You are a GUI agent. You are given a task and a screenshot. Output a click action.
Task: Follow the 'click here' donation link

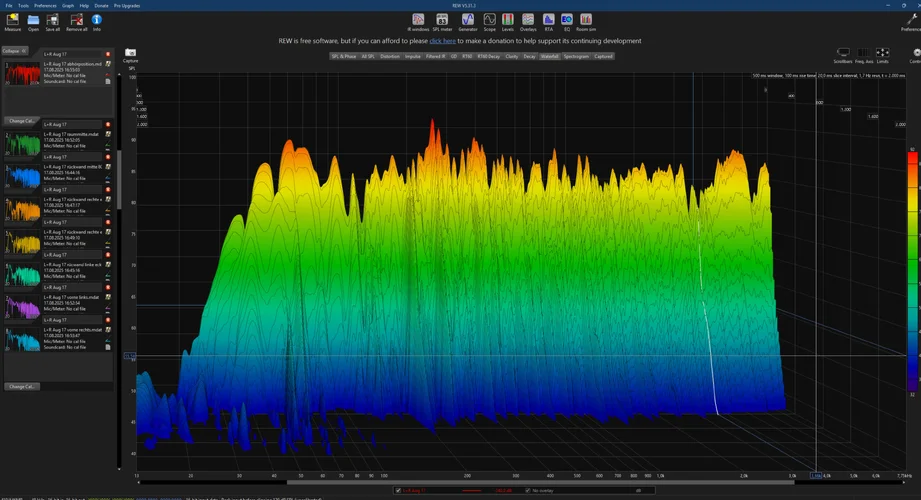442,41
